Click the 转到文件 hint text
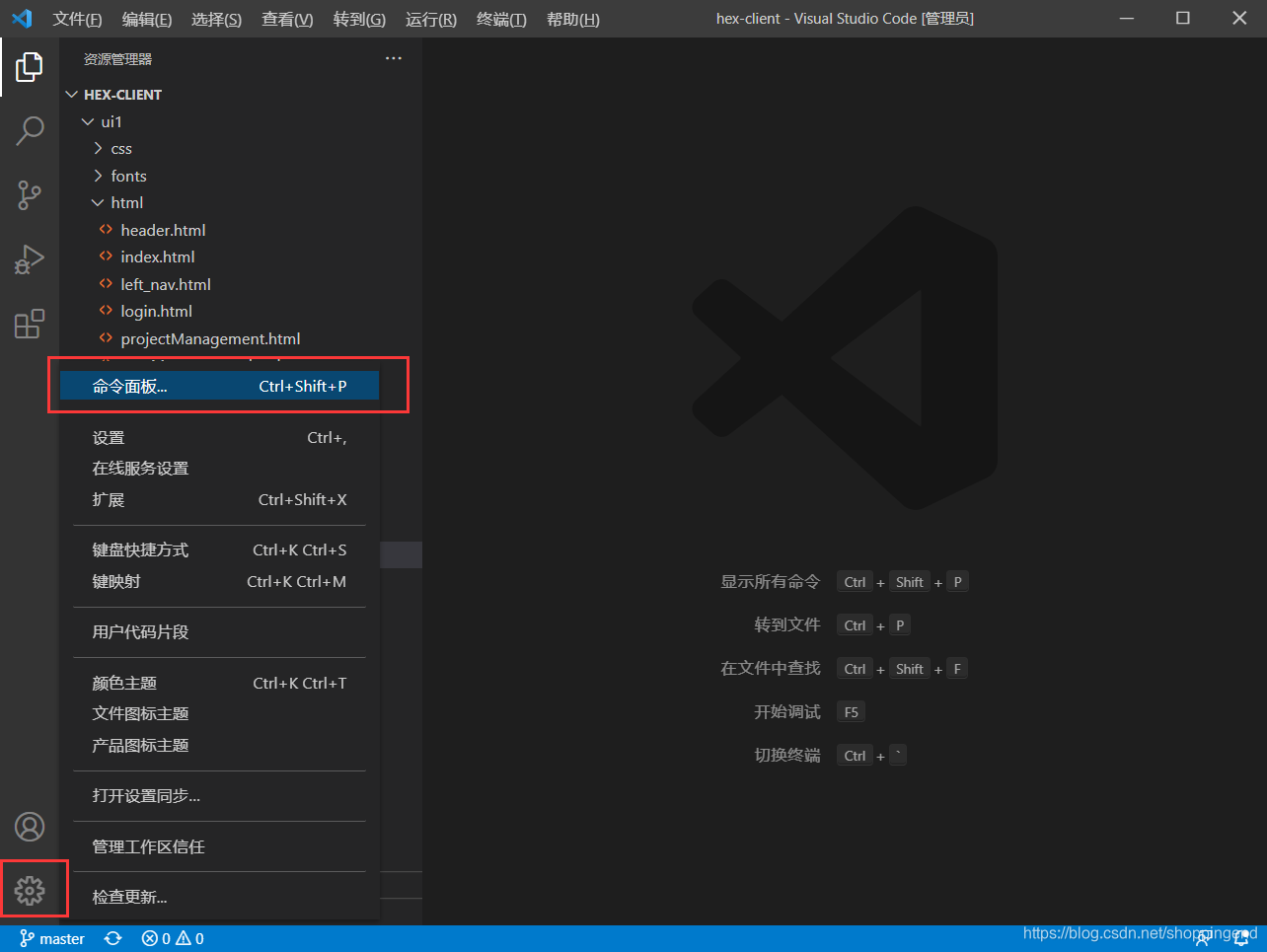The height and width of the screenshot is (952, 1267). pyautogui.click(x=787, y=625)
